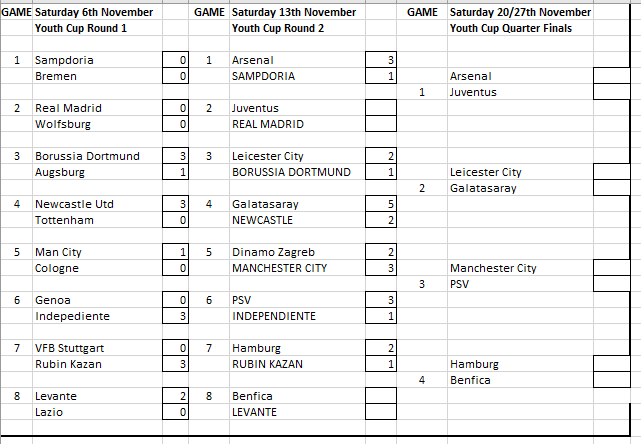Click the Dinamo Zagreb team cell

(273, 252)
